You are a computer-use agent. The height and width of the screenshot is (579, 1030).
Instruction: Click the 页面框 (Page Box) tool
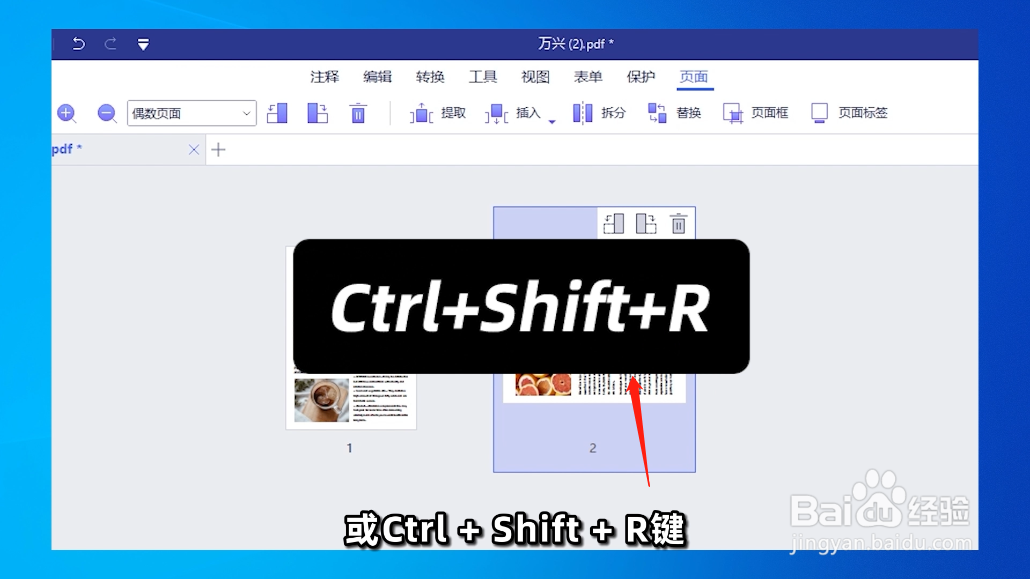point(758,113)
